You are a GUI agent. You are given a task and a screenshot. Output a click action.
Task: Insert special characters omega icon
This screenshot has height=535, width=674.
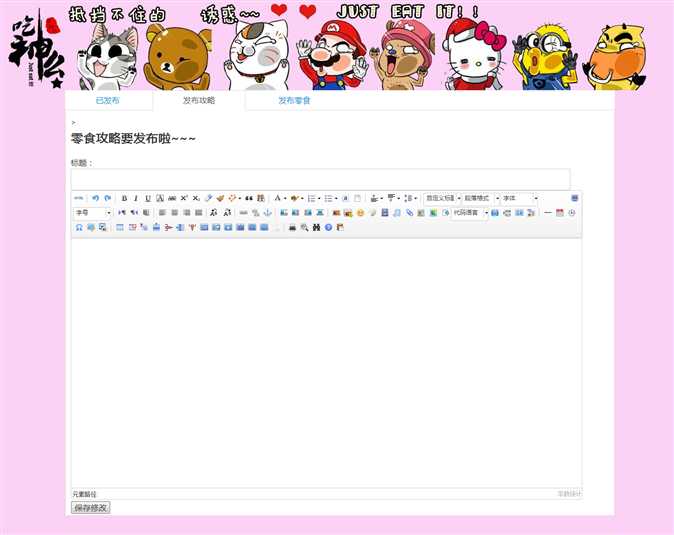[79, 227]
